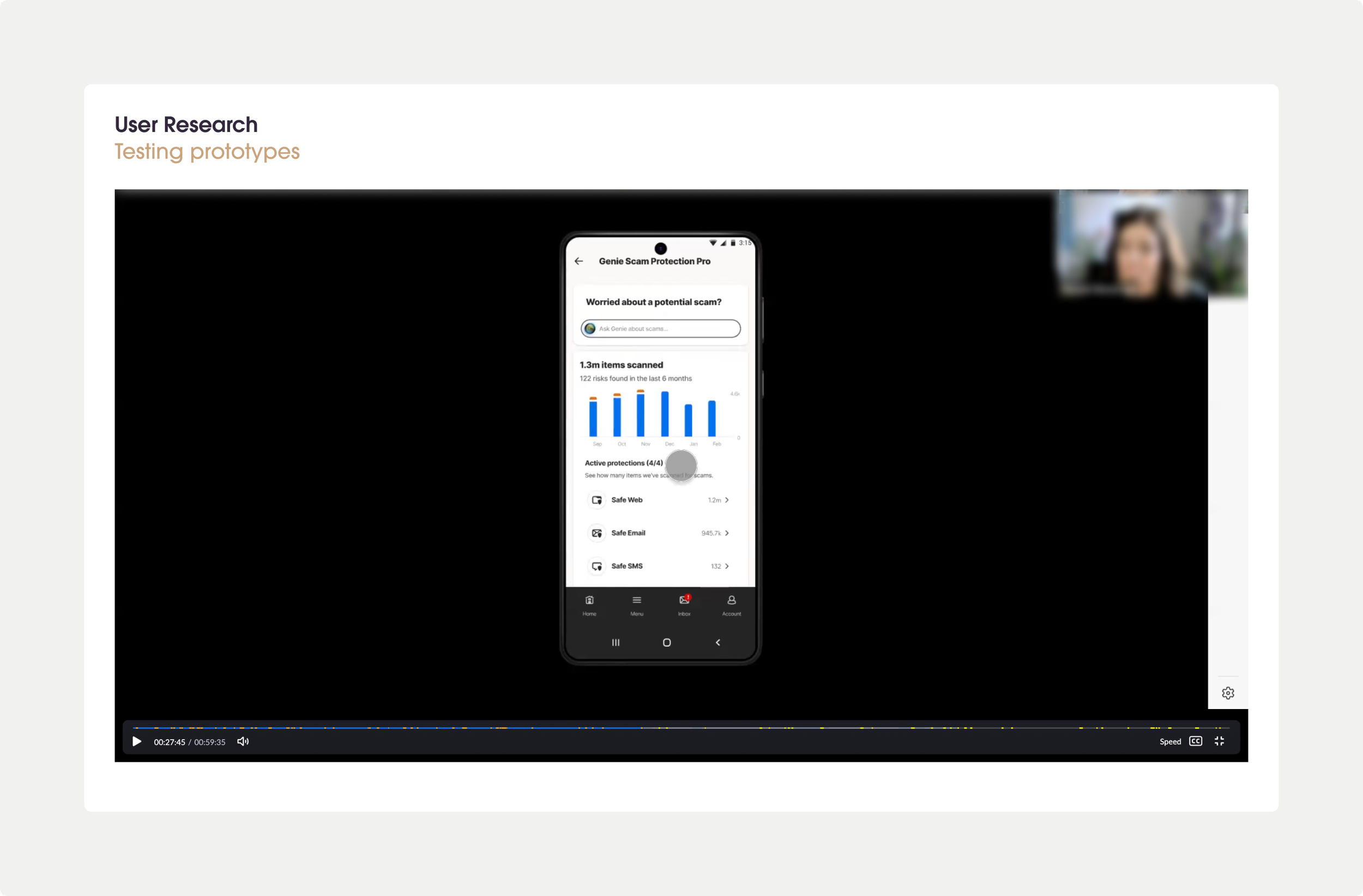Expand Safe Email chevron row
Screen dimensions: 1363x896
click(x=727, y=533)
